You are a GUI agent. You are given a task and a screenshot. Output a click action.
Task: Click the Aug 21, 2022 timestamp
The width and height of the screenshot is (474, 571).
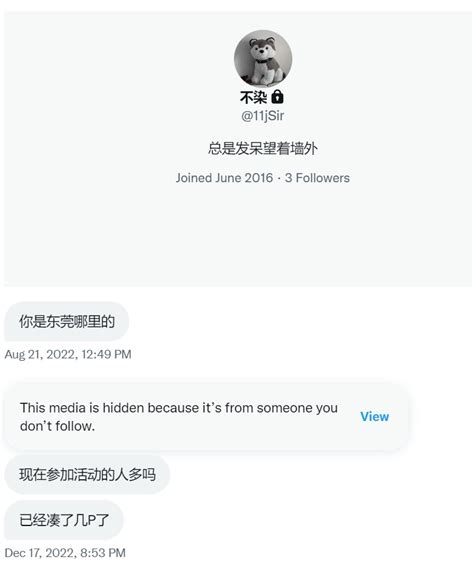(x=41, y=354)
